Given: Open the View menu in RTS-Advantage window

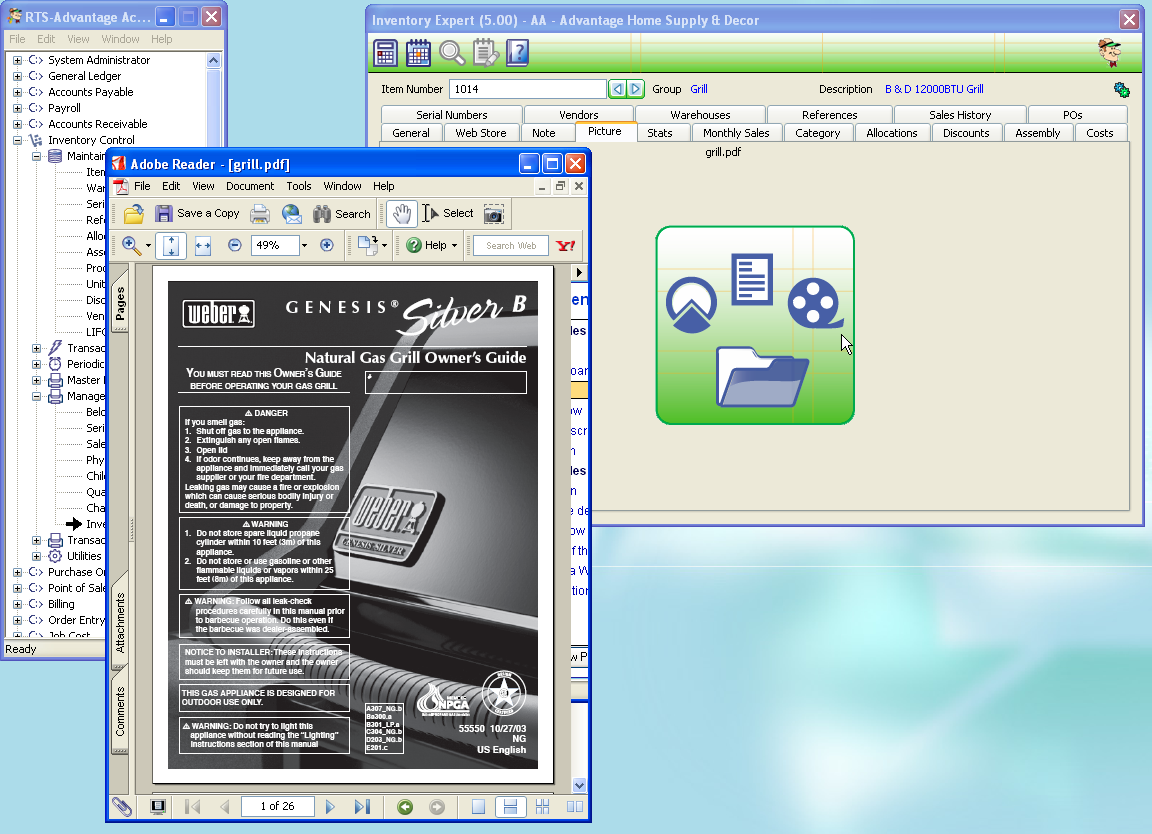Looking at the screenshot, I should coord(78,40).
